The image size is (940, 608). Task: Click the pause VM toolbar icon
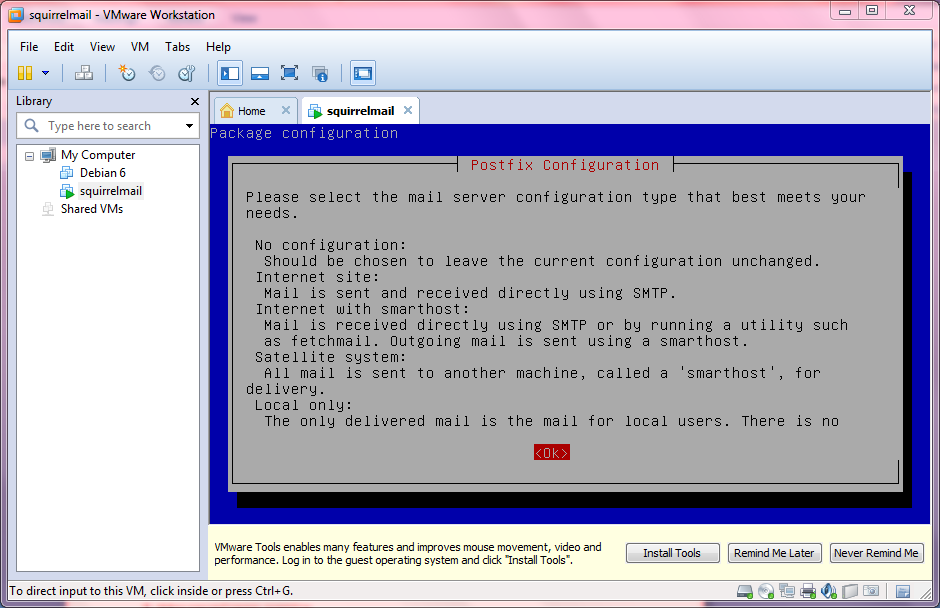point(25,73)
